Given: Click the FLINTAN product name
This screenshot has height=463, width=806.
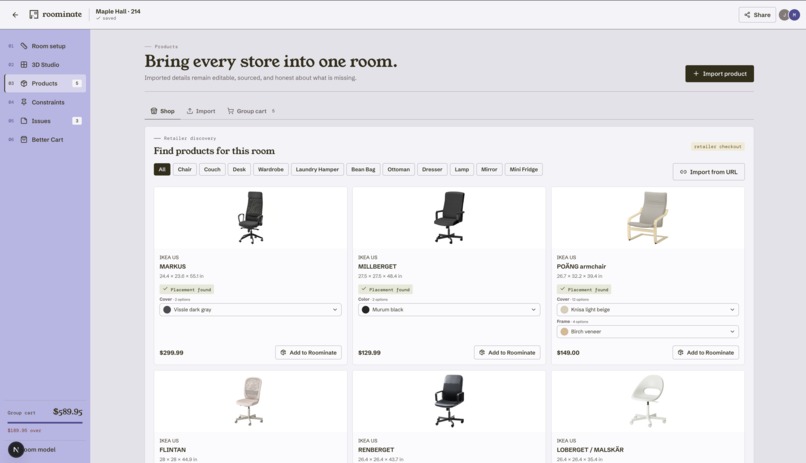Looking at the screenshot, I should 173,450.
